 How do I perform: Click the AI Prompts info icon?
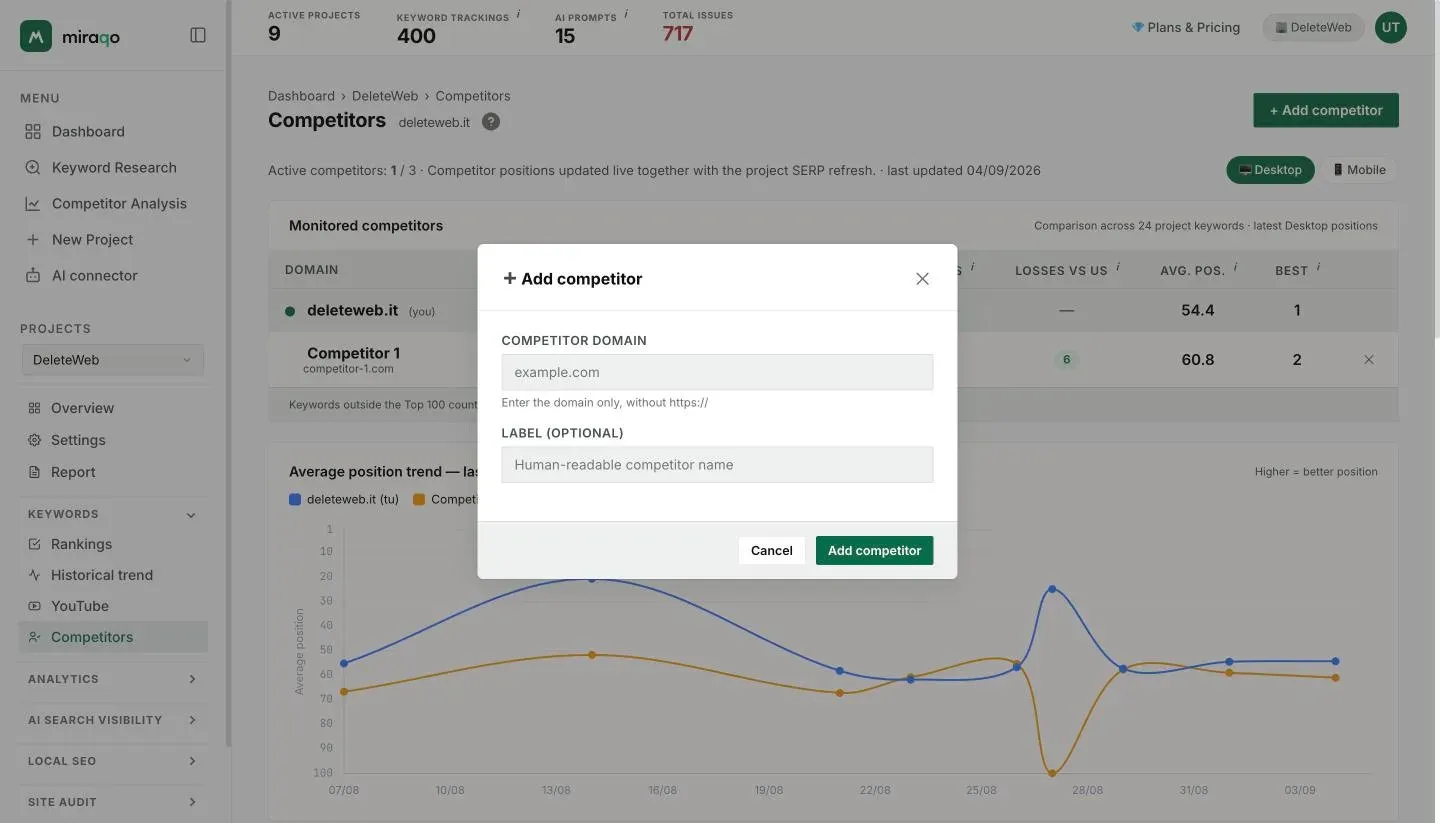pos(626,15)
